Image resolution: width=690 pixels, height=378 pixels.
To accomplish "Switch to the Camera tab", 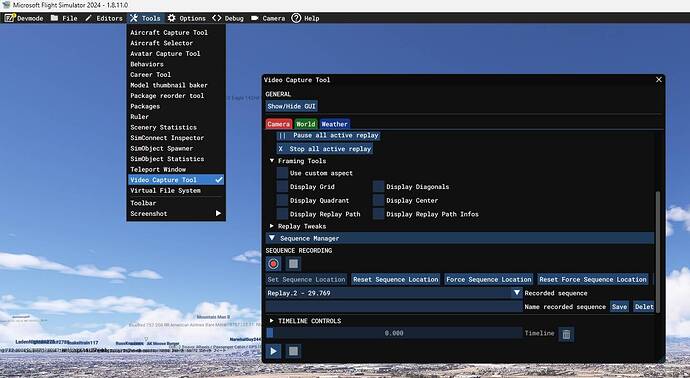I will (x=279, y=124).
